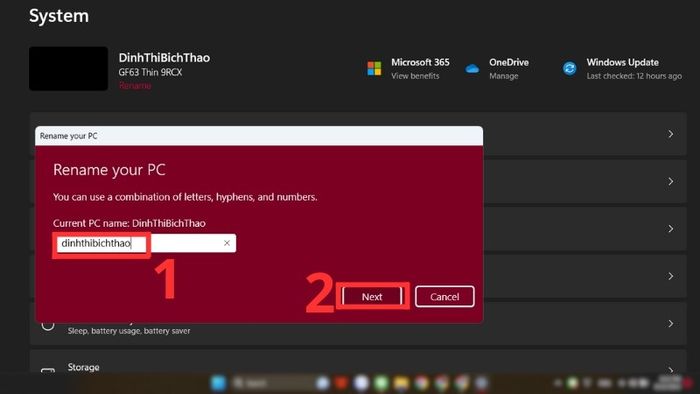Clear the PC name with the X icon
The height and width of the screenshot is (394, 700).
(227, 243)
